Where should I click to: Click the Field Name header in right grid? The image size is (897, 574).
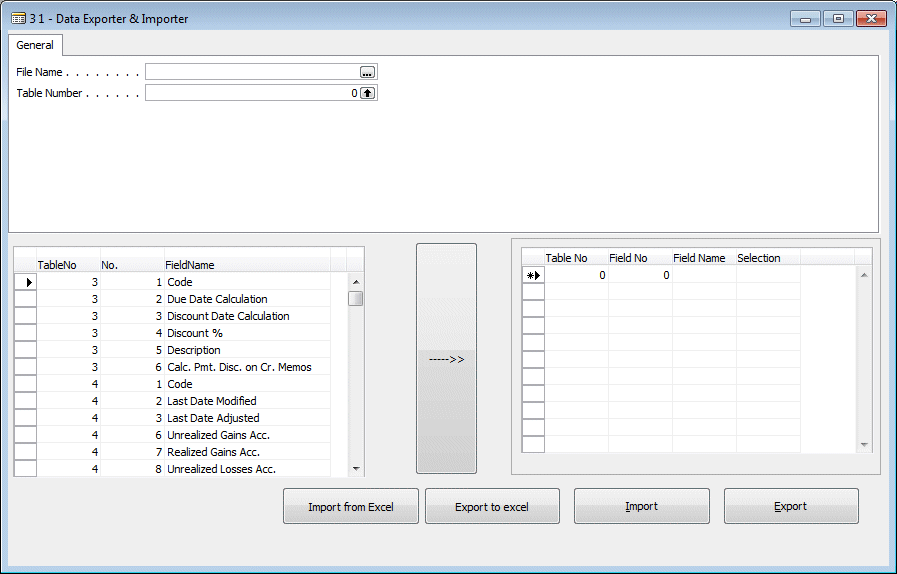[704, 258]
